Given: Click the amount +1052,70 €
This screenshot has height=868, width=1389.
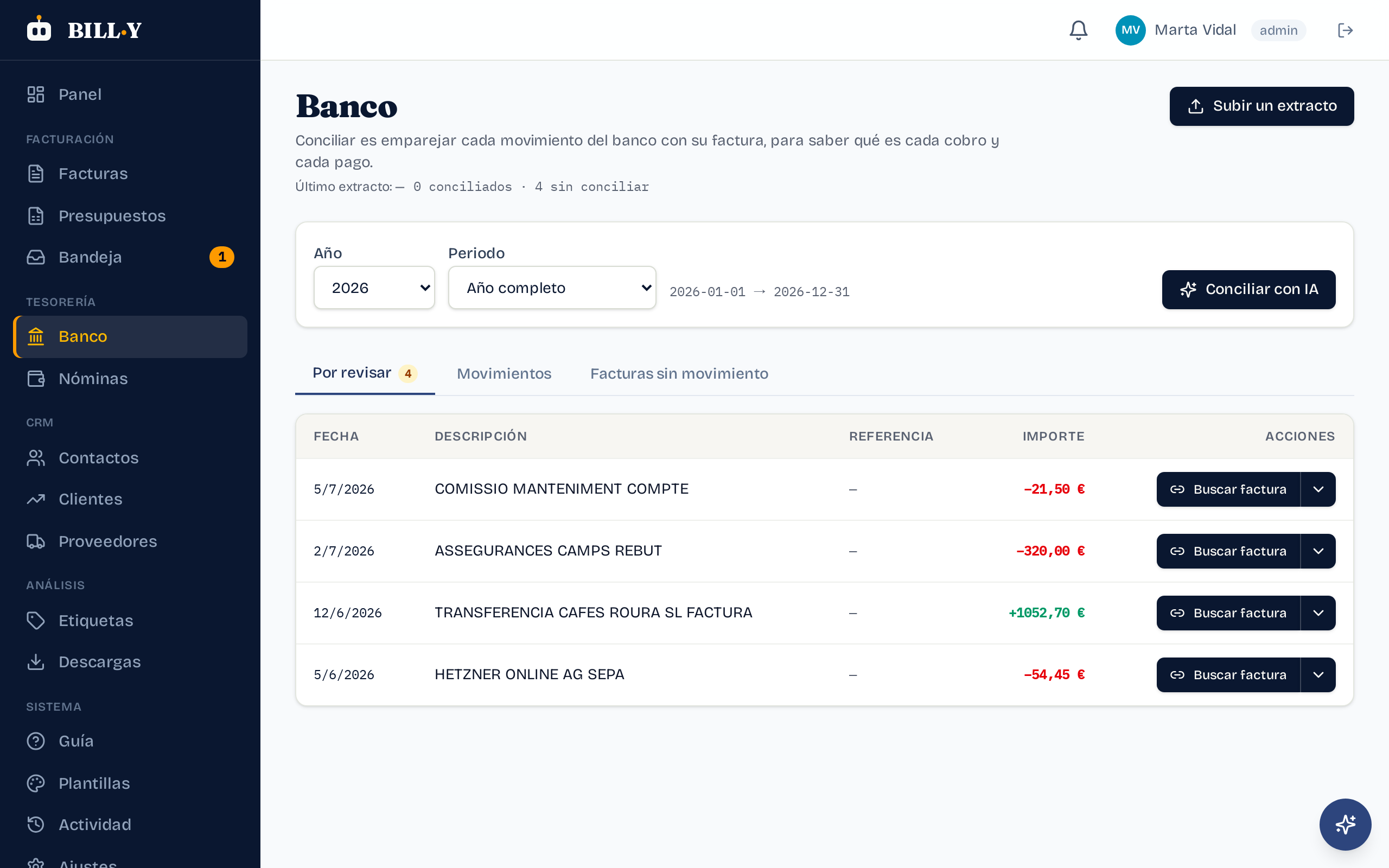Looking at the screenshot, I should [1046, 613].
